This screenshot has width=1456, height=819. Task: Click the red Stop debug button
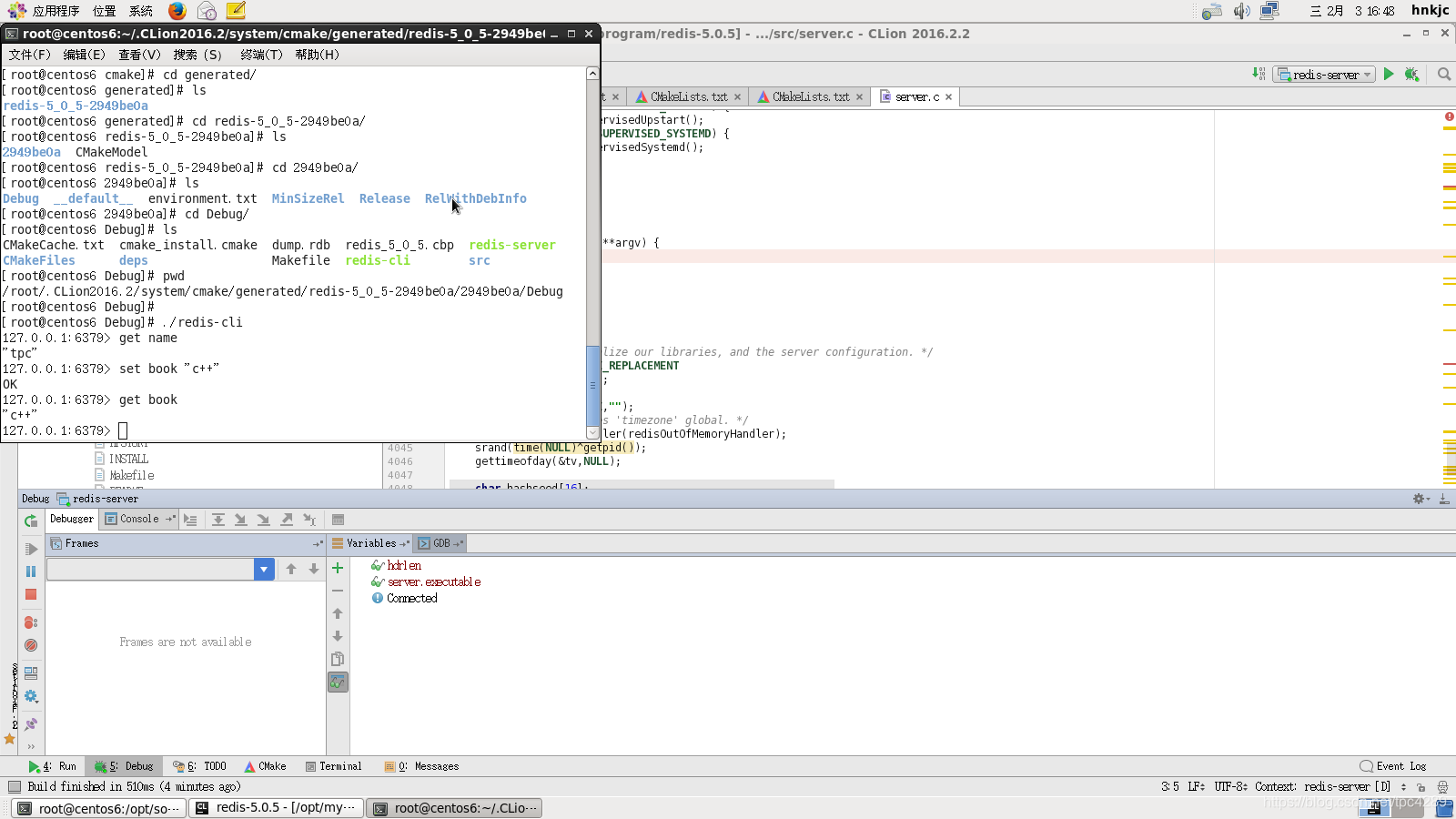click(30, 593)
